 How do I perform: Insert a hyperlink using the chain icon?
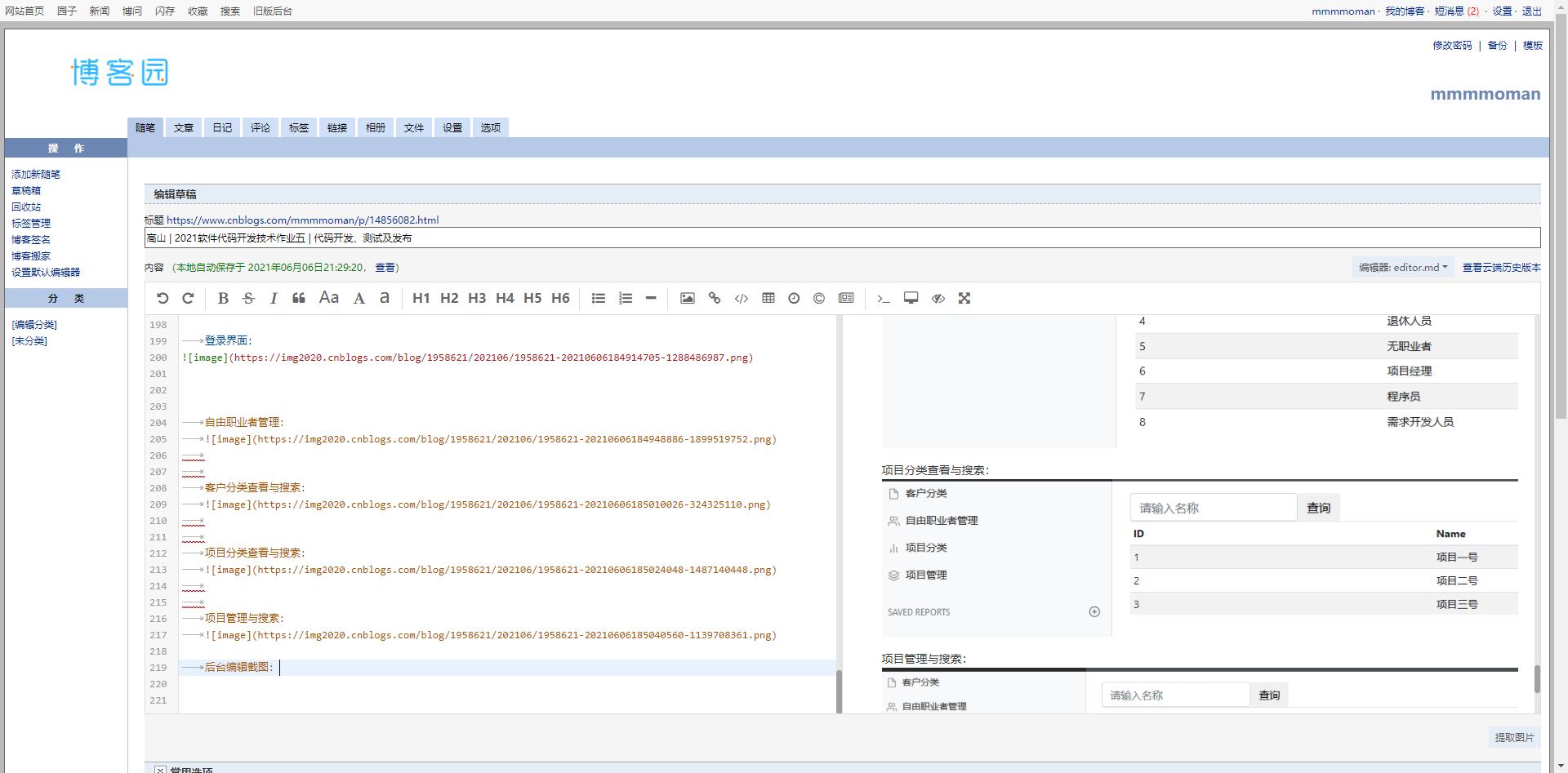(x=715, y=299)
